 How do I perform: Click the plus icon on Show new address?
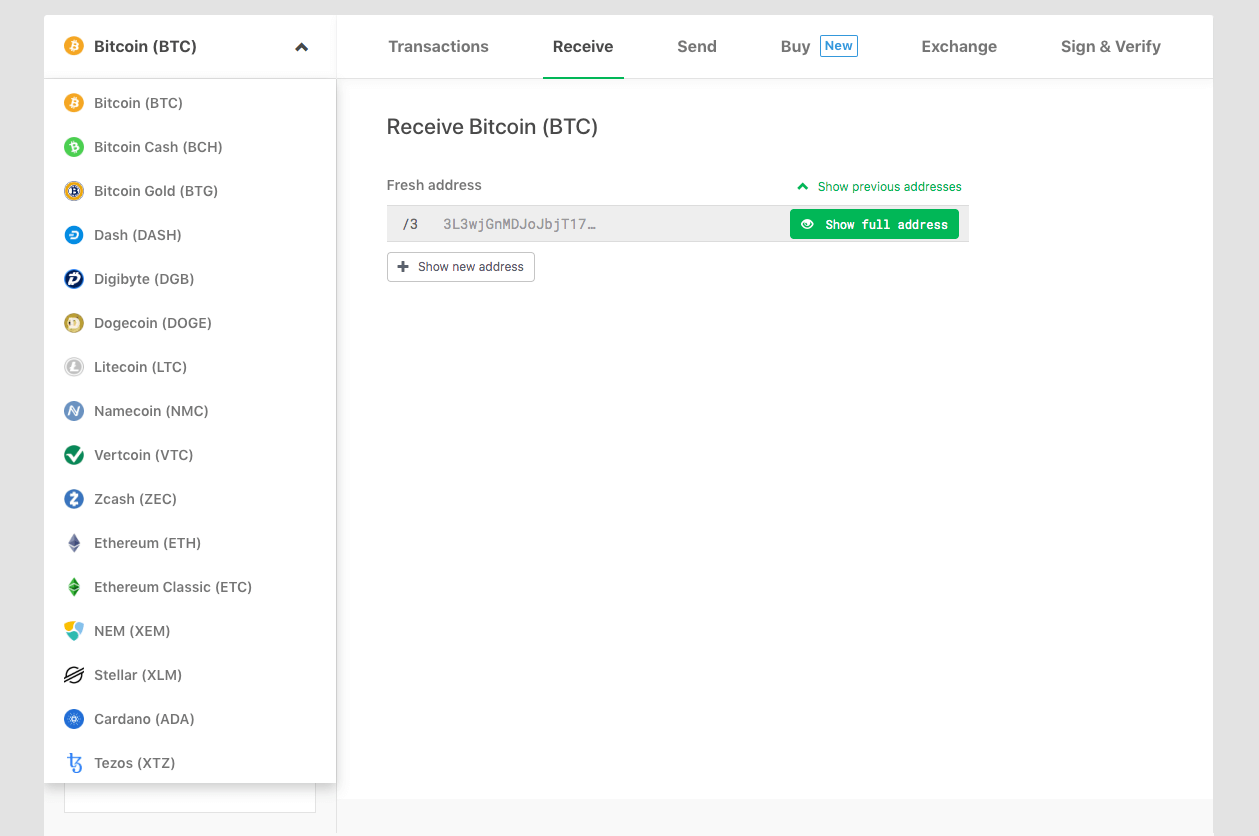pos(403,267)
